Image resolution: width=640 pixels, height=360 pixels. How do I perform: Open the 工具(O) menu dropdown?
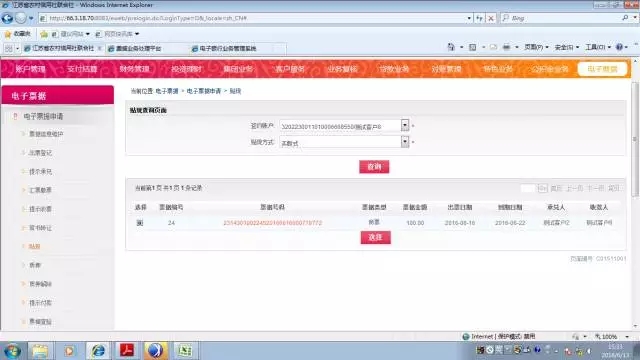598,47
